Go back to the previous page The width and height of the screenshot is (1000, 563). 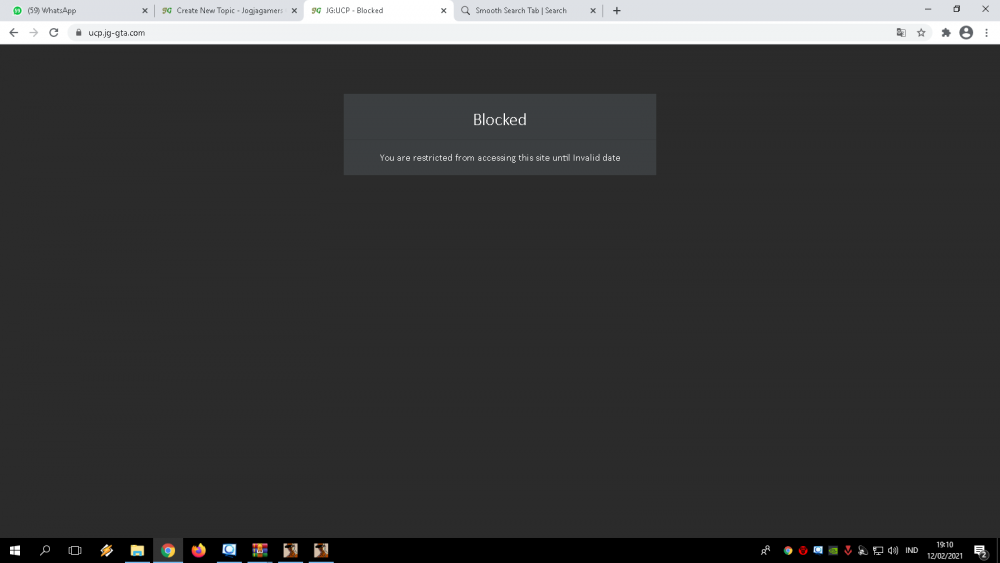(x=13, y=33)
